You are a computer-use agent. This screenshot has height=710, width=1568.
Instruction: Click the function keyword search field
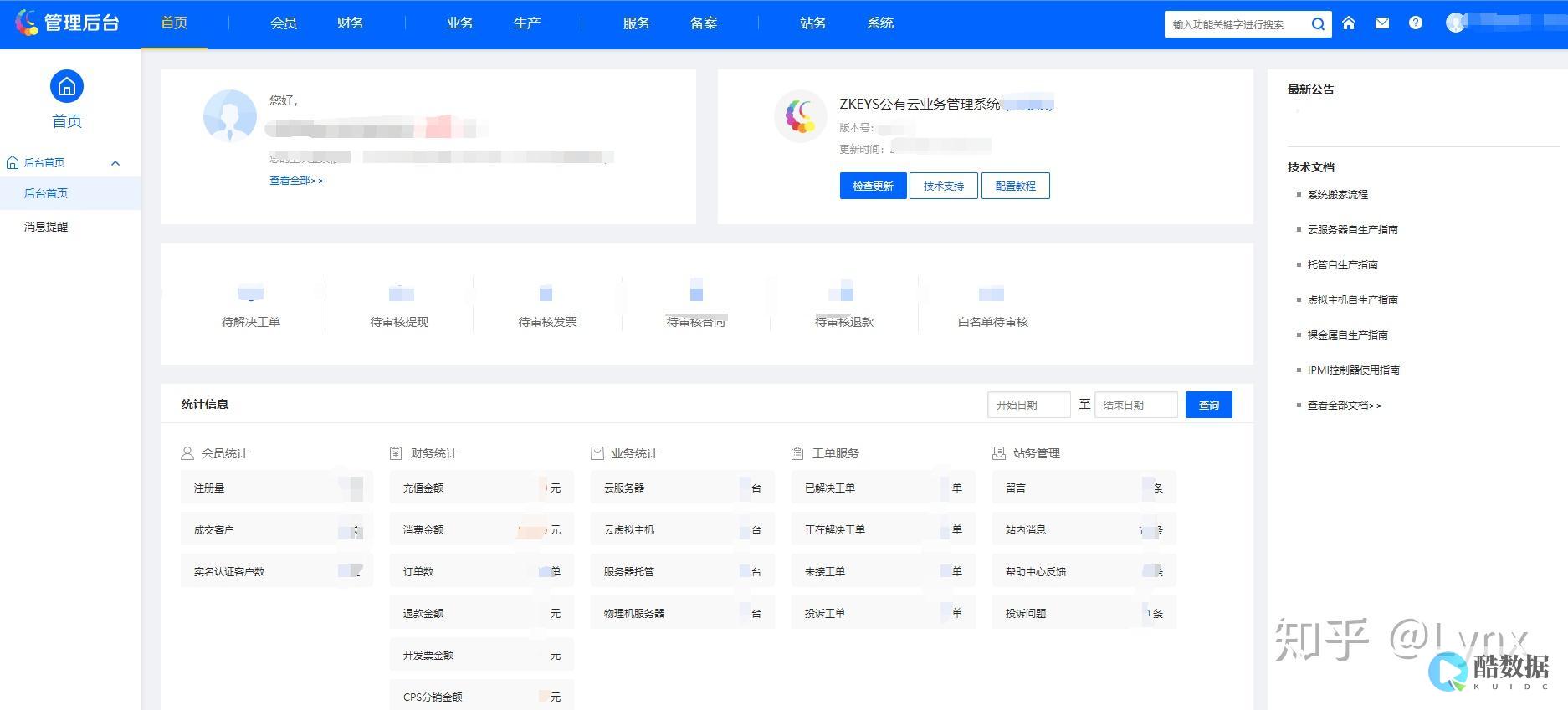coord(1237,24)
